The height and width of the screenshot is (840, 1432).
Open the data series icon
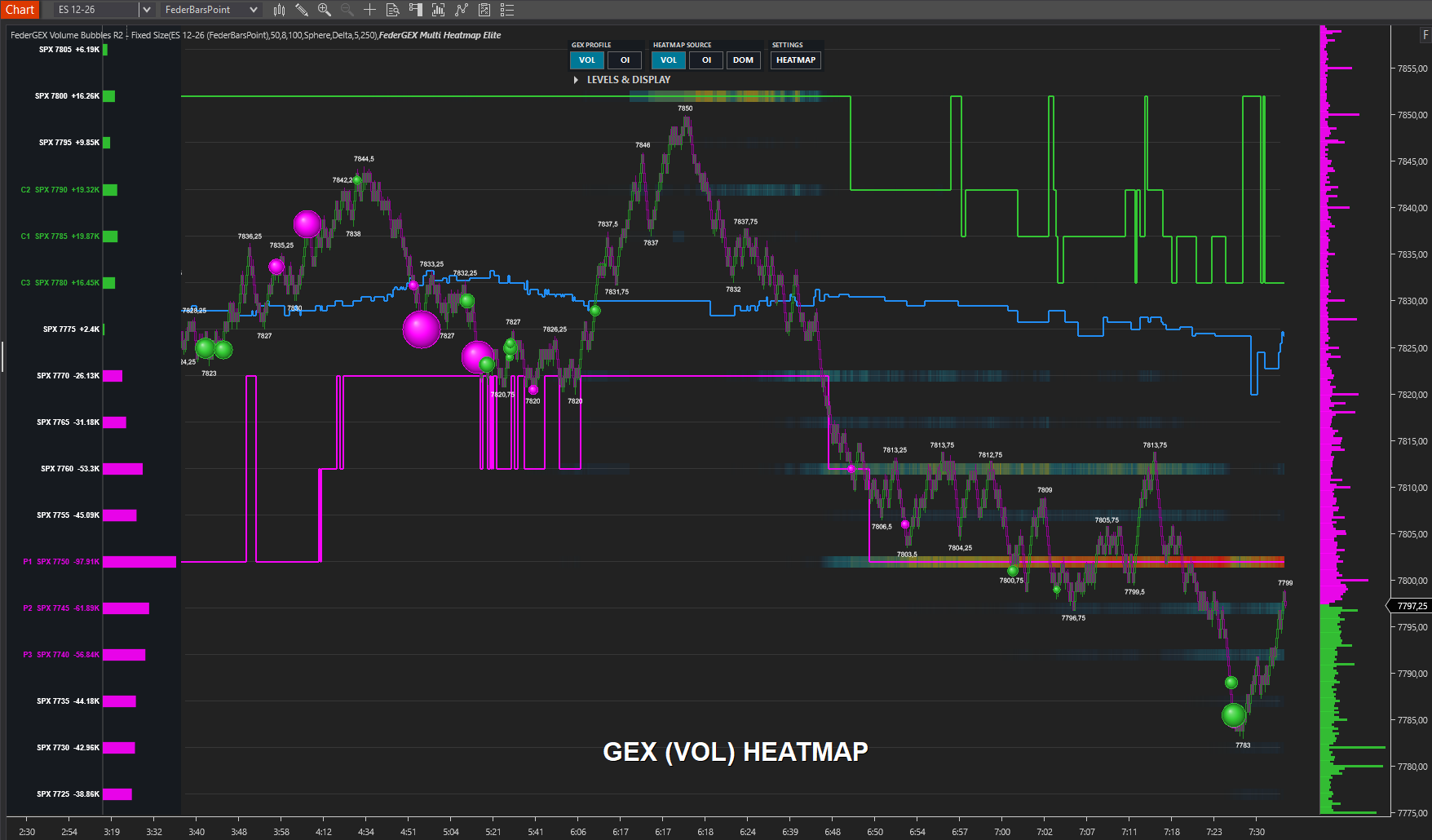tap(438, 10)
